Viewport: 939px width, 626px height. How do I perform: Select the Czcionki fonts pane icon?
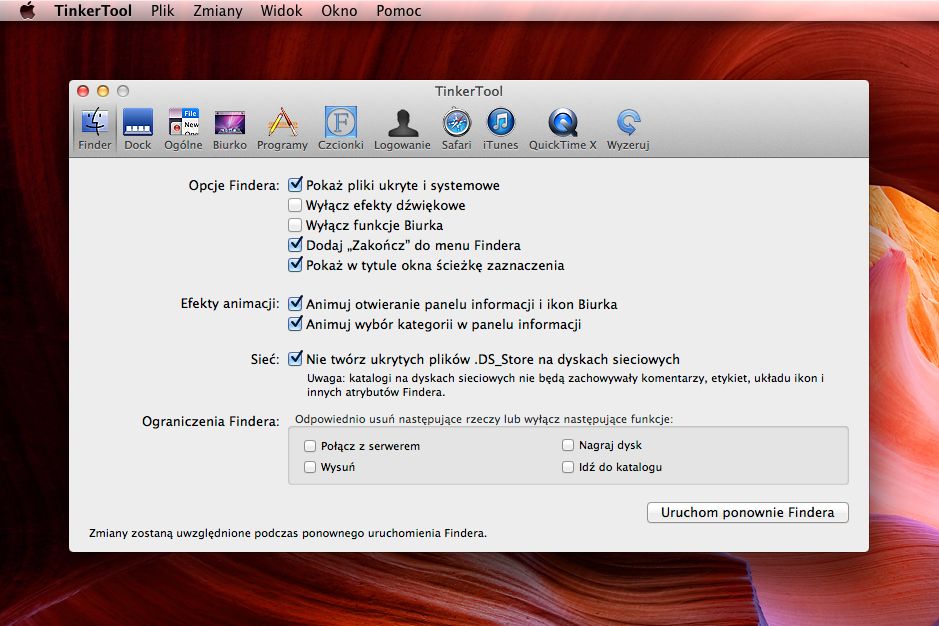click(x=341, y=128)
